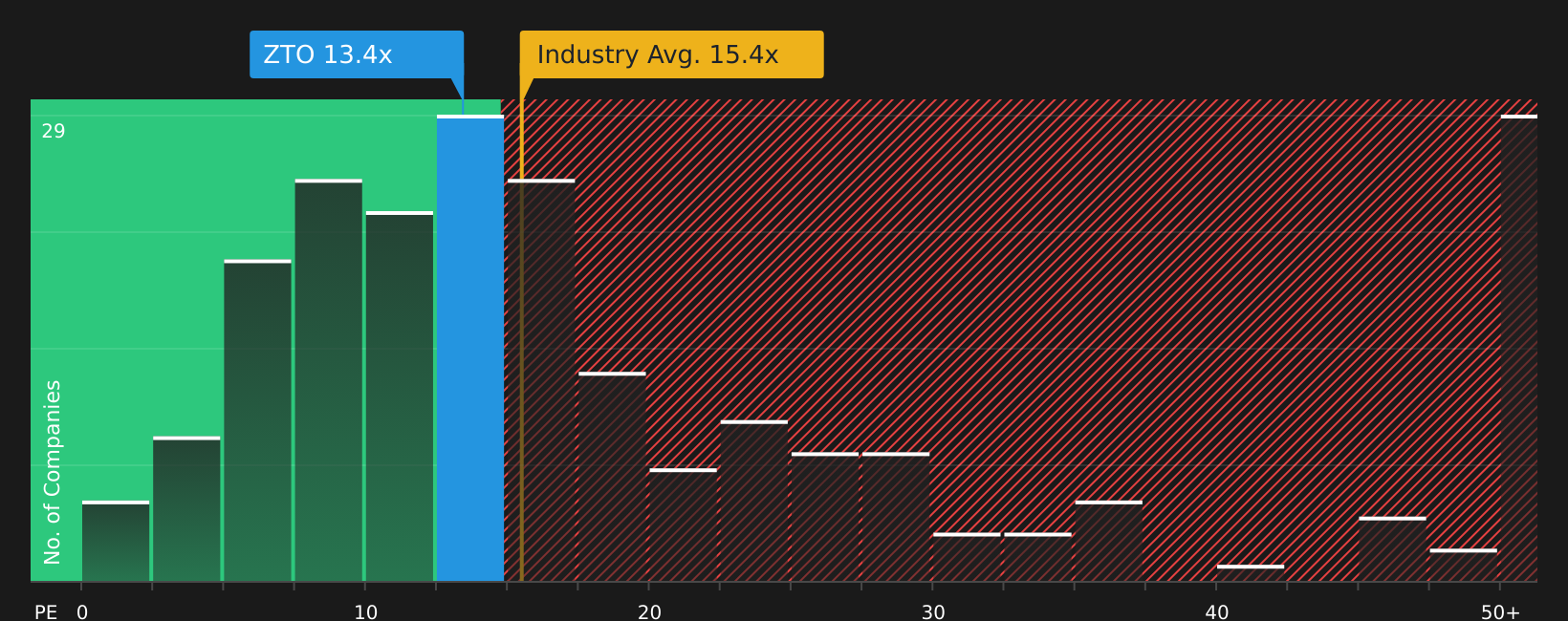The width and height of the screenshot is (1568, 621).
Task: Click the x-axis label 10
Action: click(x=366, y=612)
